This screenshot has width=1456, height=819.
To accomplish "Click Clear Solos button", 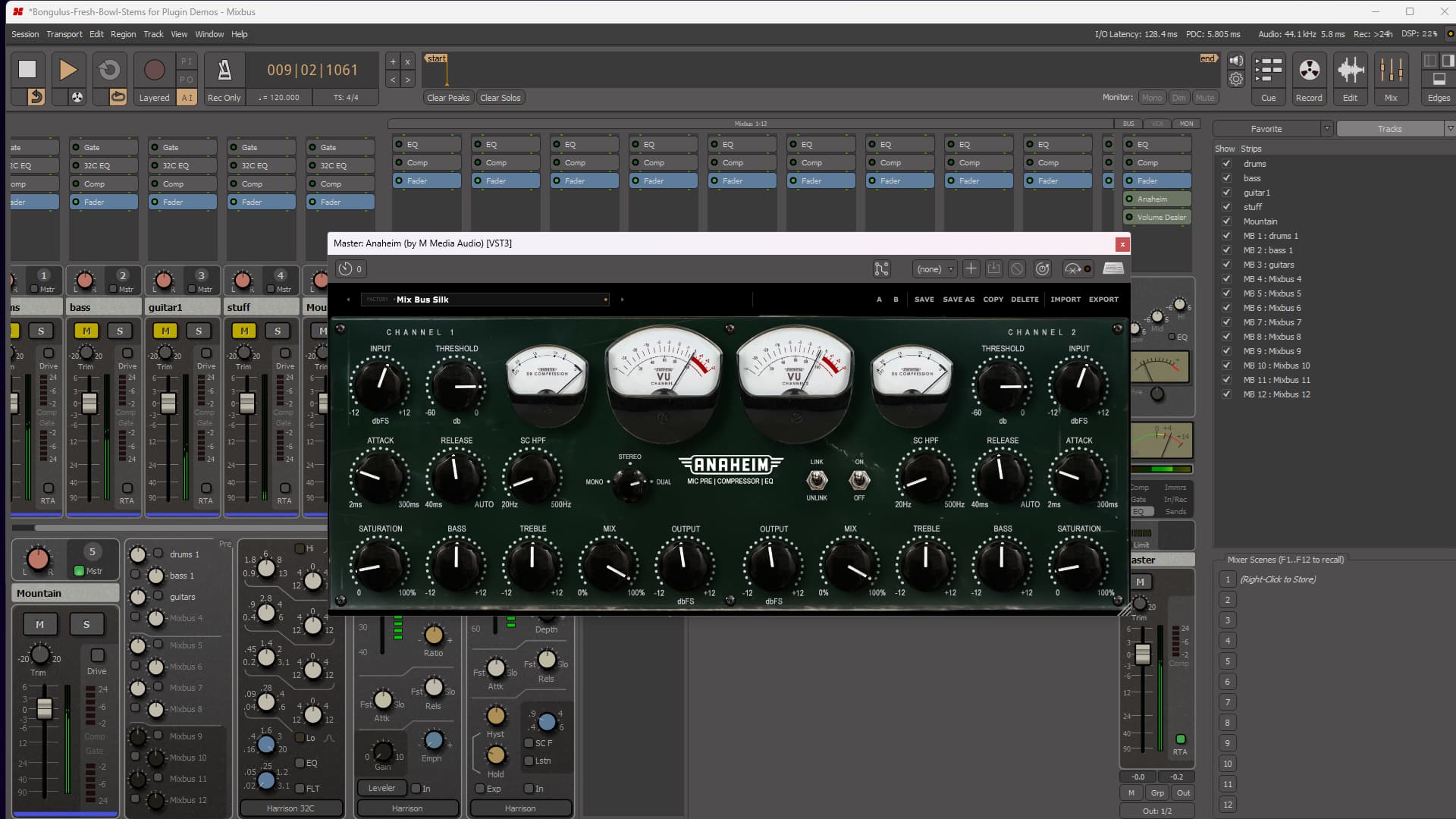I will click(x=500, y=98).
